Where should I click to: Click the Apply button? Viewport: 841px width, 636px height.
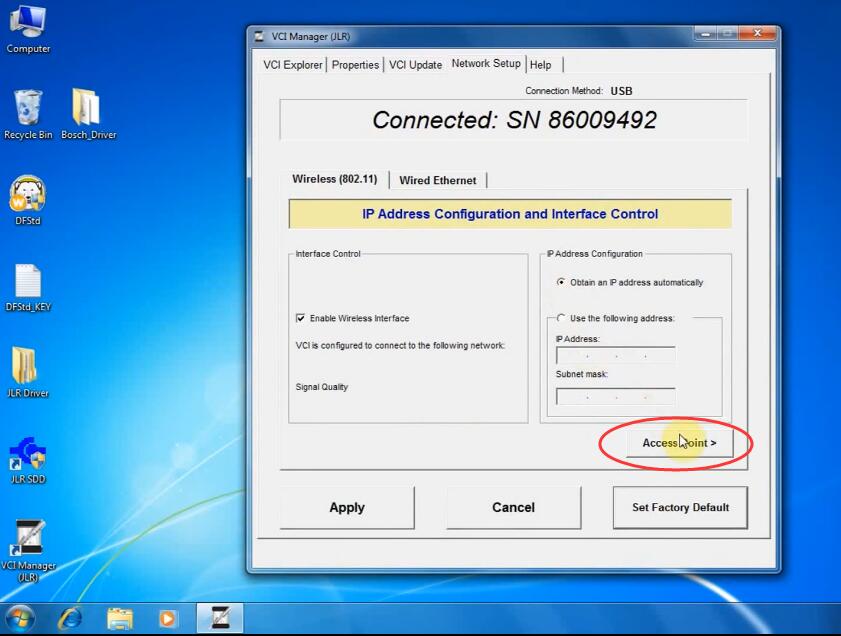pos(347,507)
